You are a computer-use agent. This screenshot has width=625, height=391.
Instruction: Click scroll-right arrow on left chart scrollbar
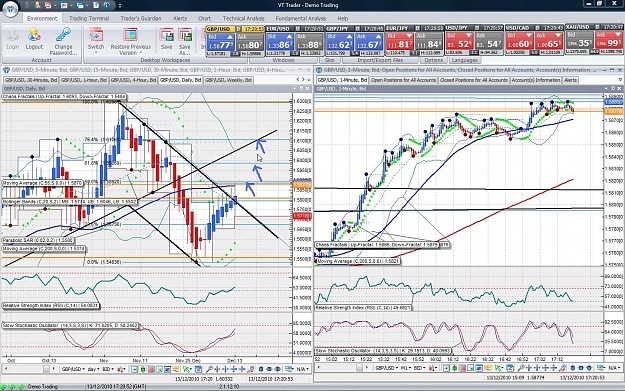tap(53, 369)
